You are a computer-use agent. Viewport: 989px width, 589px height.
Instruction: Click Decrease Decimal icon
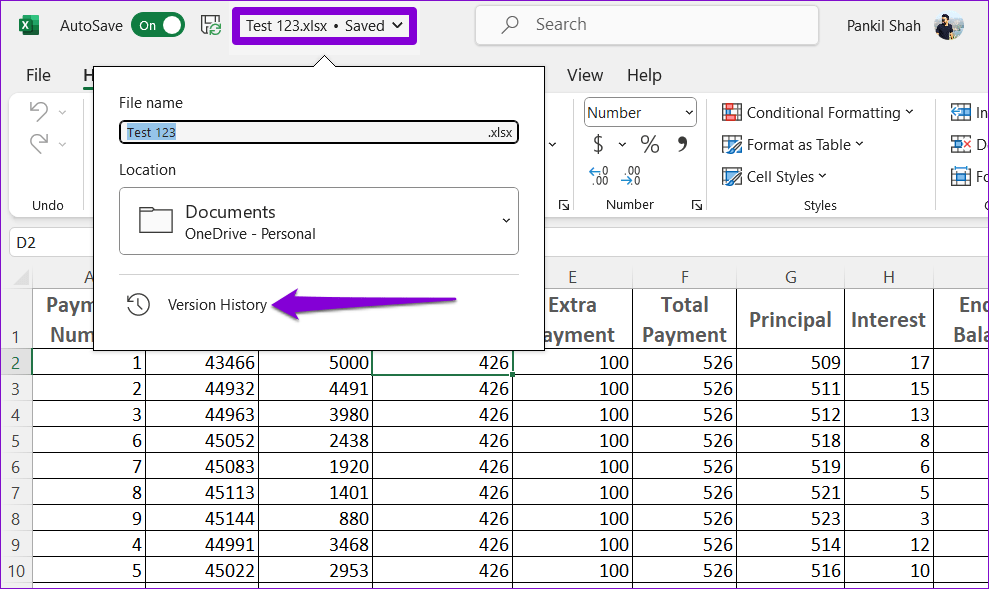pos(631,175)
